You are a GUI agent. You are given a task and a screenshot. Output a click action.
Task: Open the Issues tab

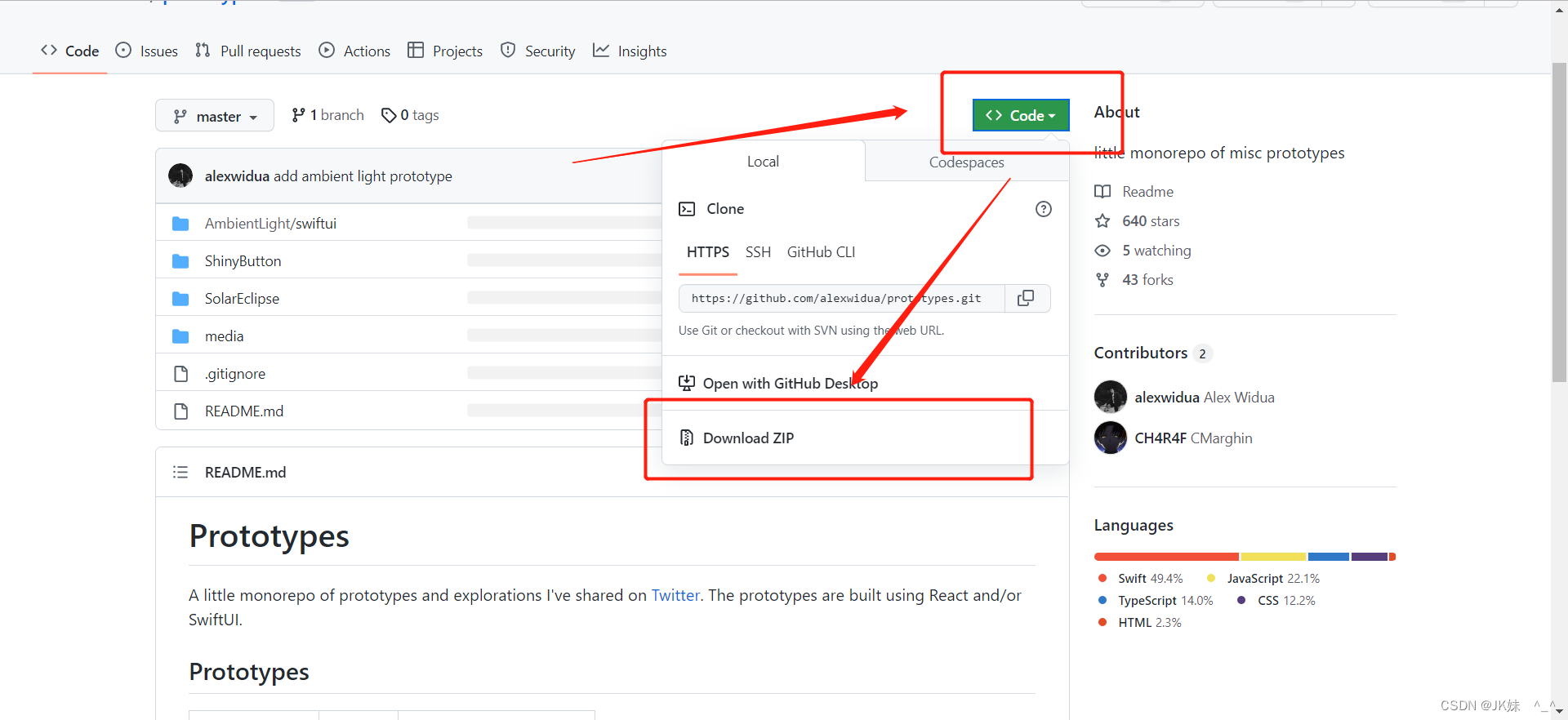(147, 51)
